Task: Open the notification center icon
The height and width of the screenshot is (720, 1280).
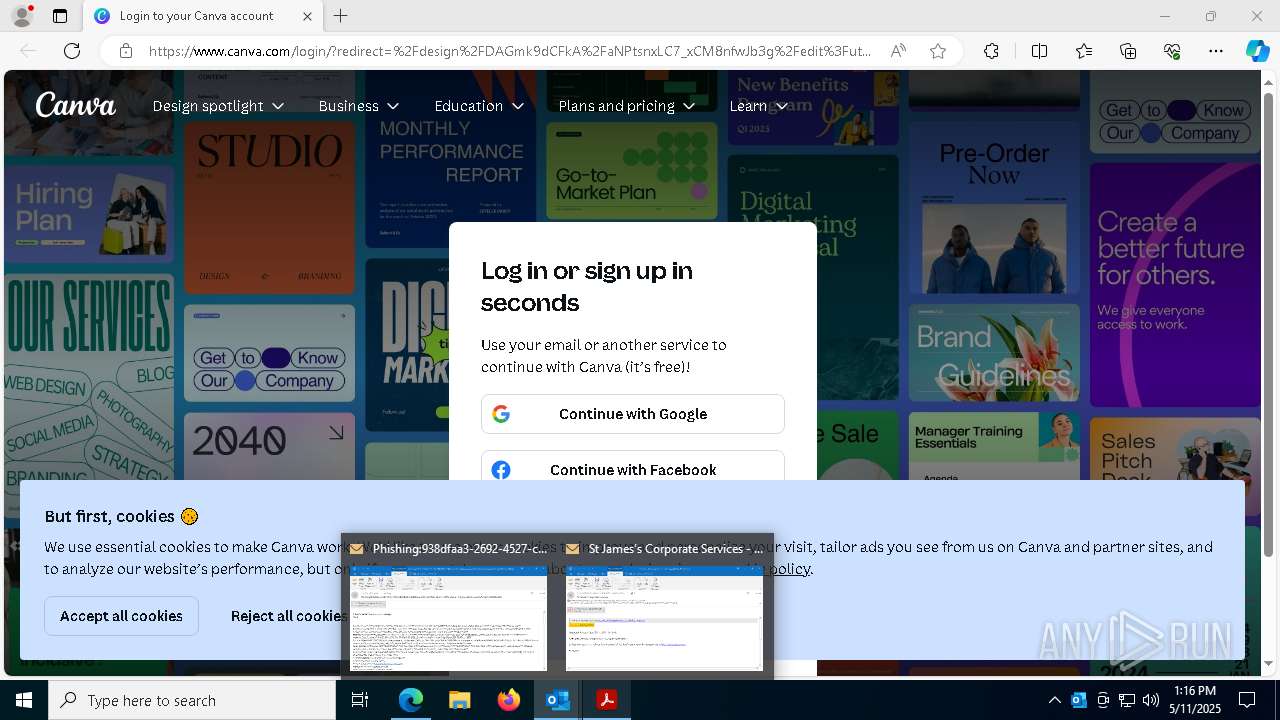Action: coord(1247,700)
